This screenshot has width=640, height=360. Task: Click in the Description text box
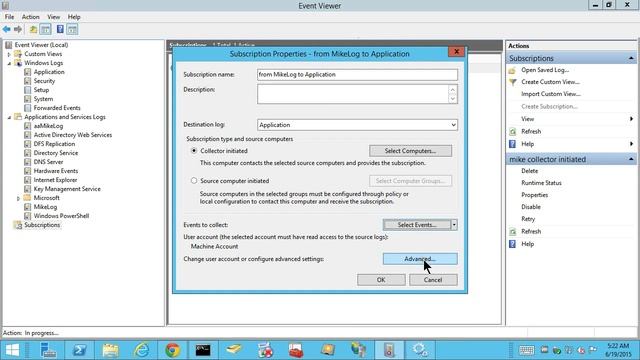[x=353, y=94]
